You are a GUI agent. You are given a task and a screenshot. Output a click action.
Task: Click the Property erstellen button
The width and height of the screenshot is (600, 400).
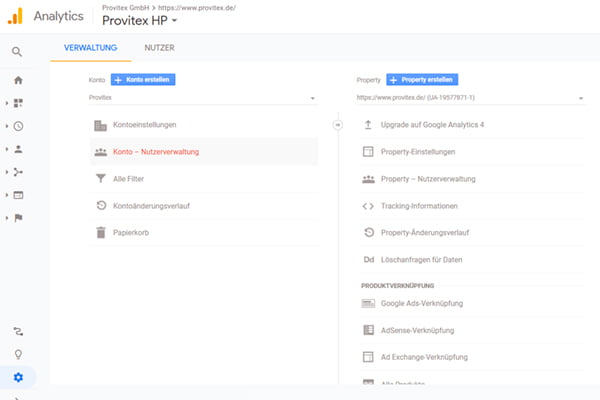tap(422, 80)
